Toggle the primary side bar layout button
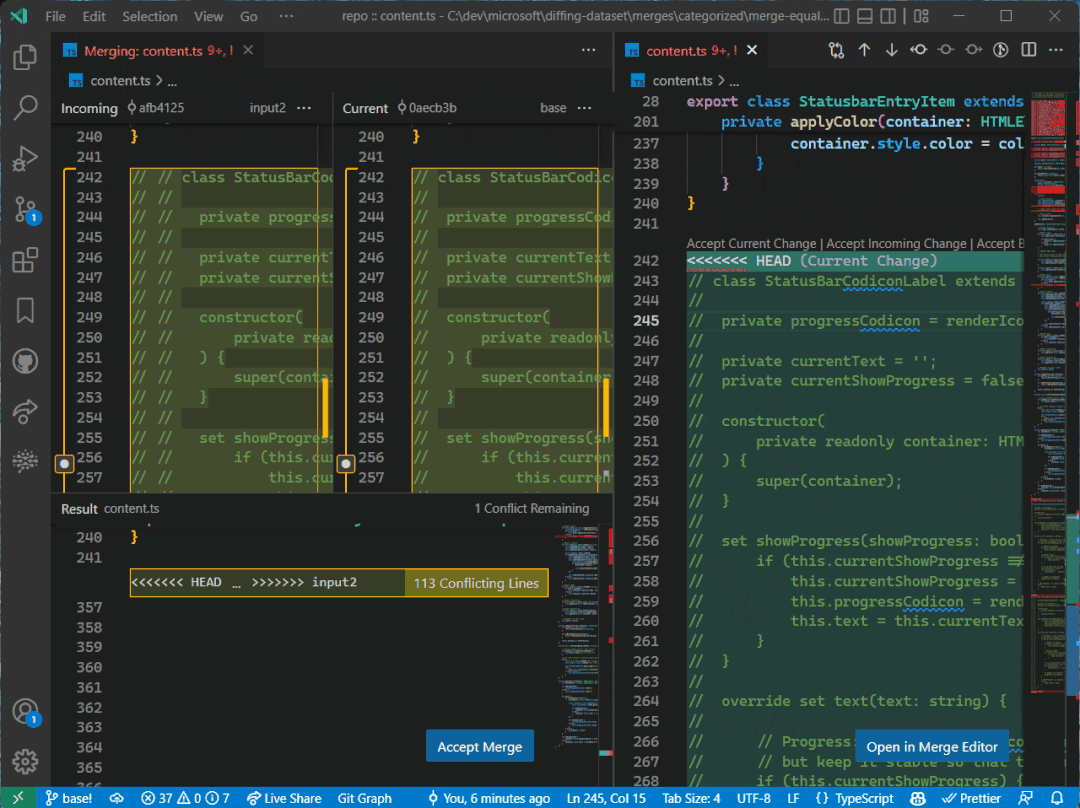The height and width of the screenshot is (808, 1080). pos(841,17)
